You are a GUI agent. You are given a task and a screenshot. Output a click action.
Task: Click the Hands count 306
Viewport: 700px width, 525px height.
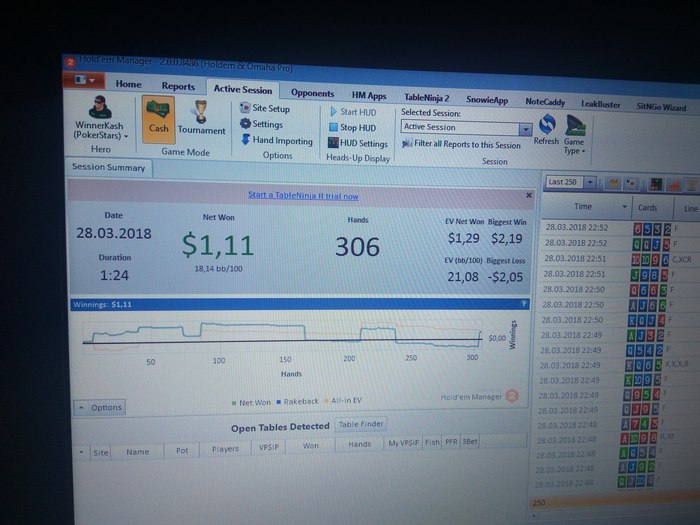(x=358, y=247)
